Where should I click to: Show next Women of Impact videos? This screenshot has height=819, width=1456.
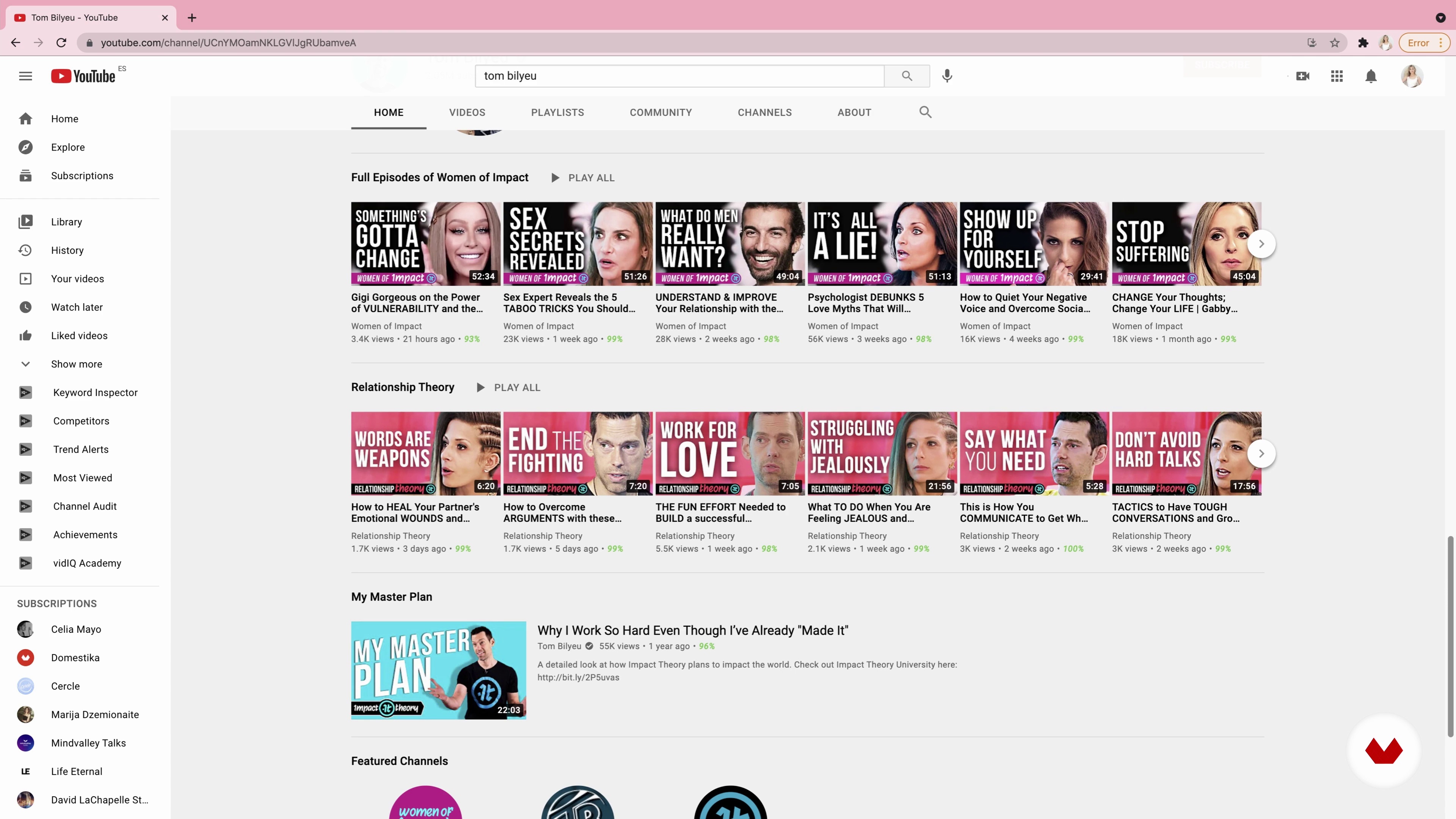[x=1261, y=243]
